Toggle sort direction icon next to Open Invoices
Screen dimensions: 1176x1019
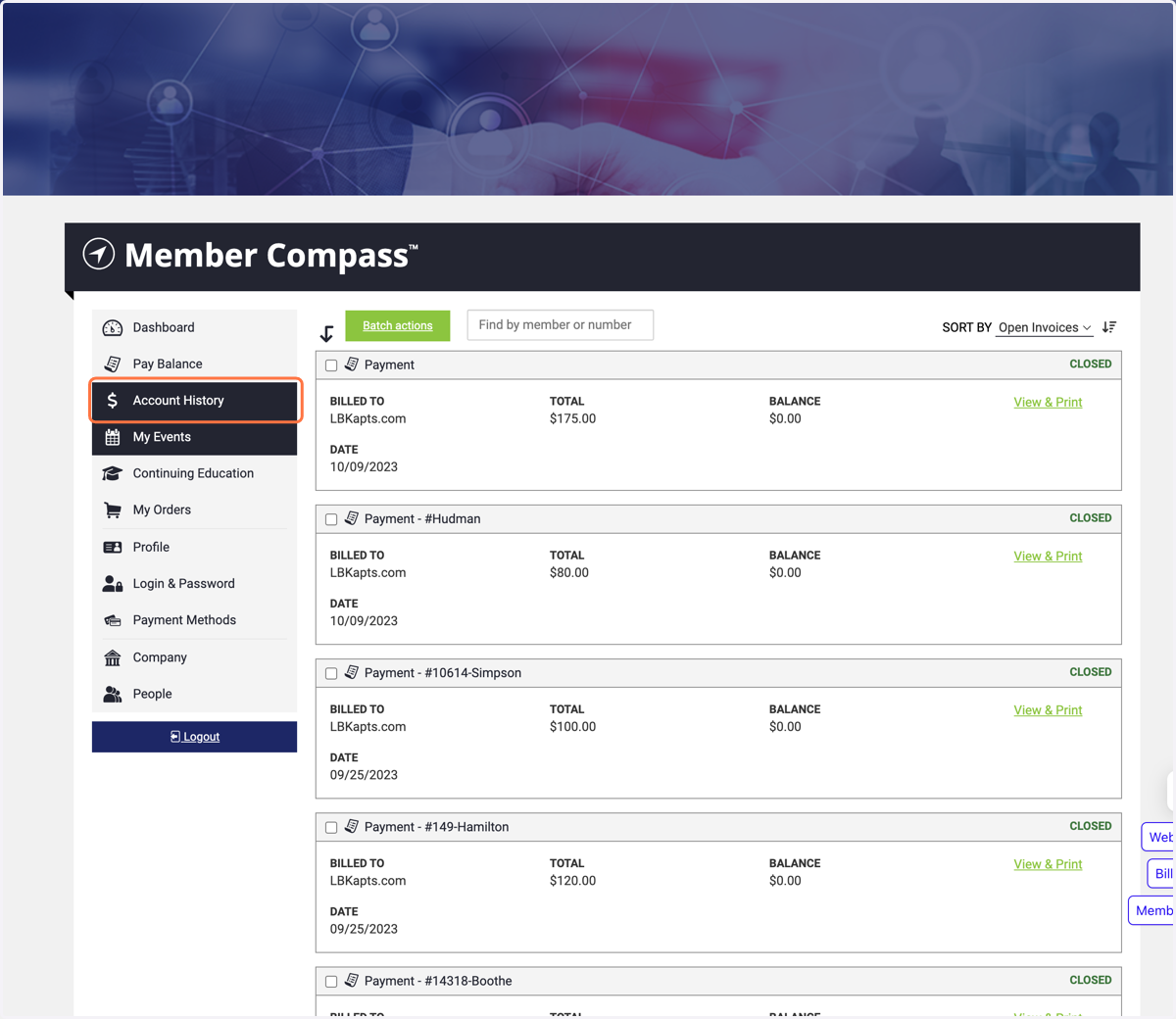click(x=1109, y=327)
